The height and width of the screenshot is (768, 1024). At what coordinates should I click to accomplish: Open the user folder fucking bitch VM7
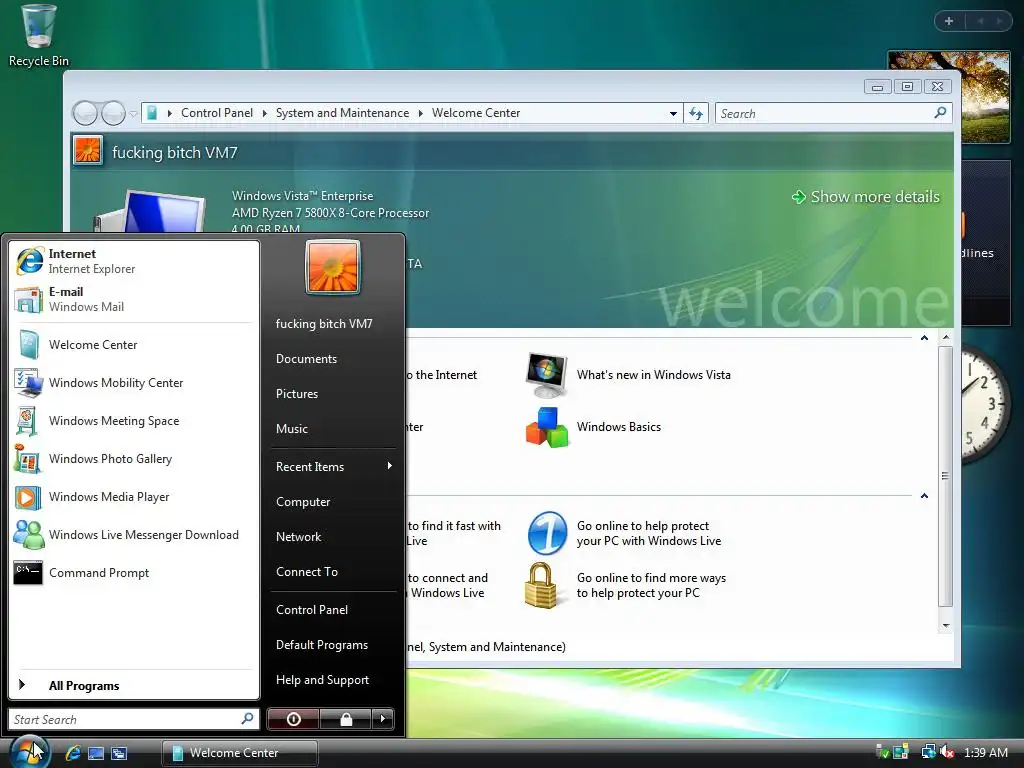pyautogui.click(x=334, y=323)
